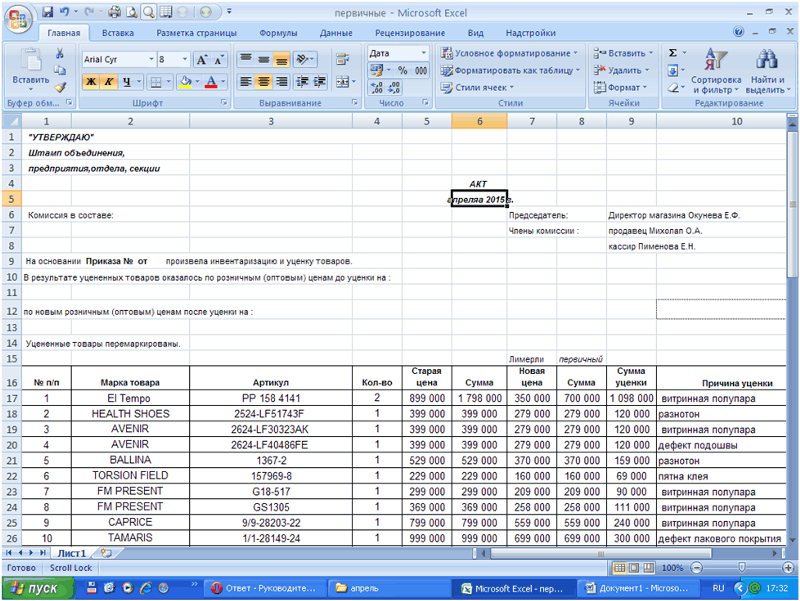
Task: Expand the customize quick access toolbar arrow
Action: [229, 12]
